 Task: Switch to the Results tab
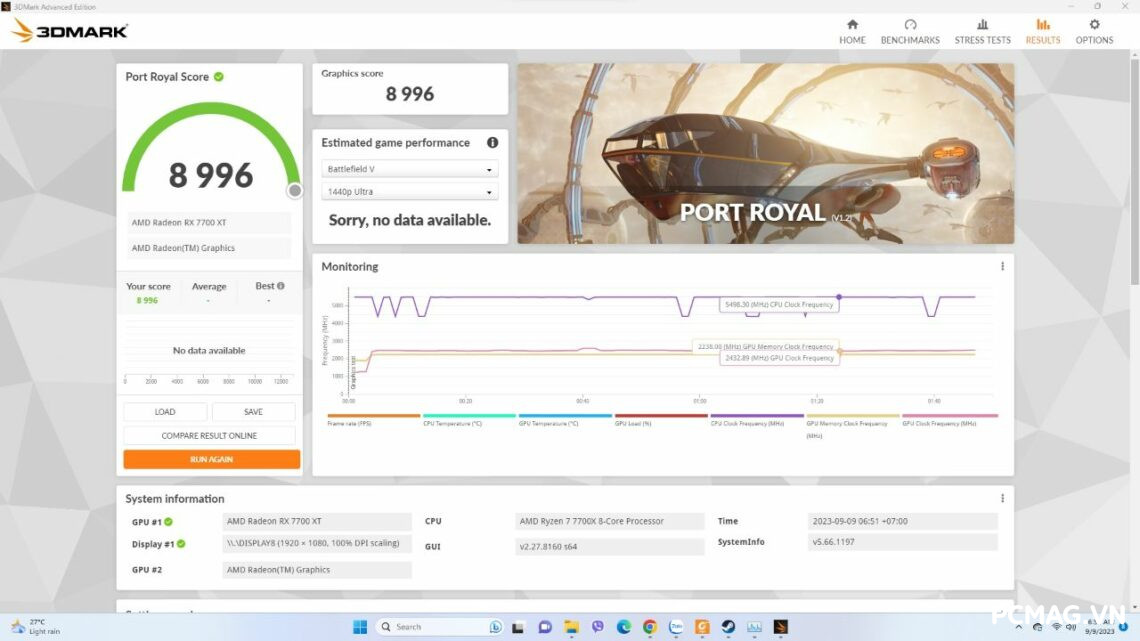[1043, 32]
